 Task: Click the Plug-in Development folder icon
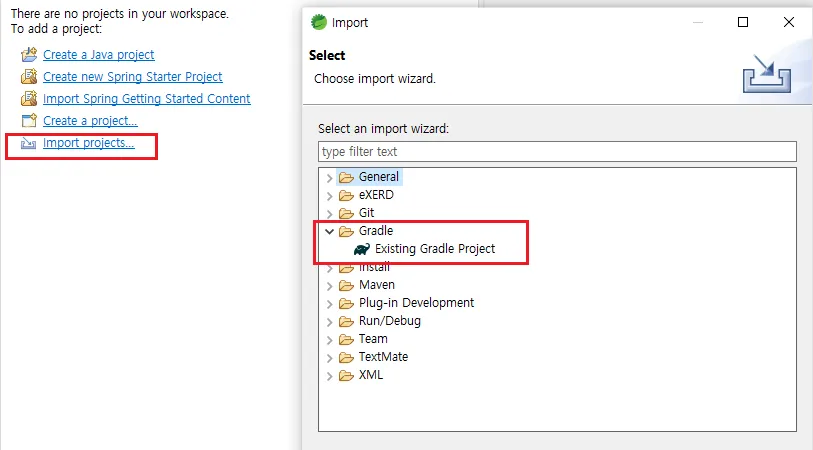[346, 304]
